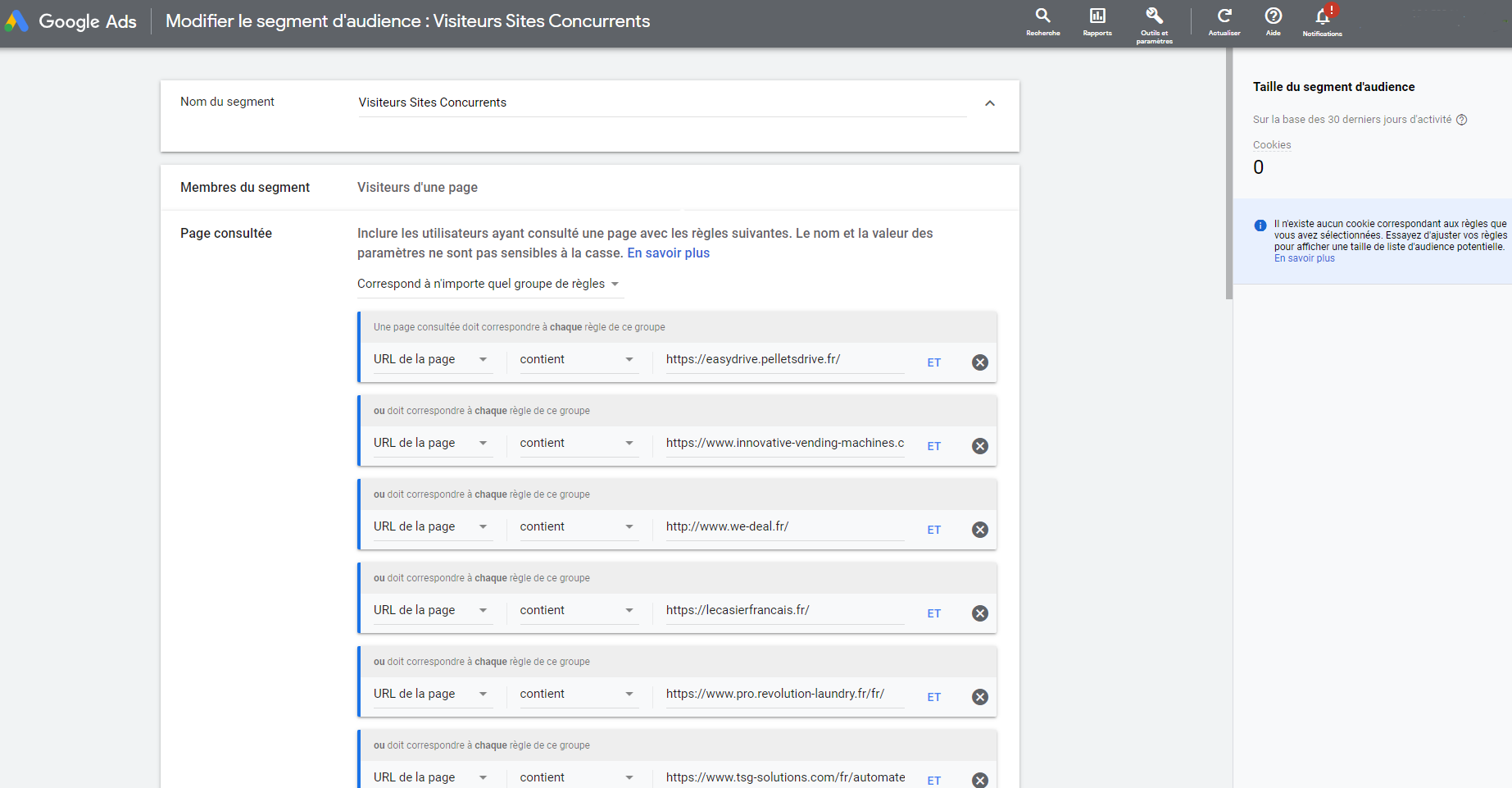Click 'Visiteurs d'une page' members value
Screen dimensions: 1512x788
[x=417, y=188]
